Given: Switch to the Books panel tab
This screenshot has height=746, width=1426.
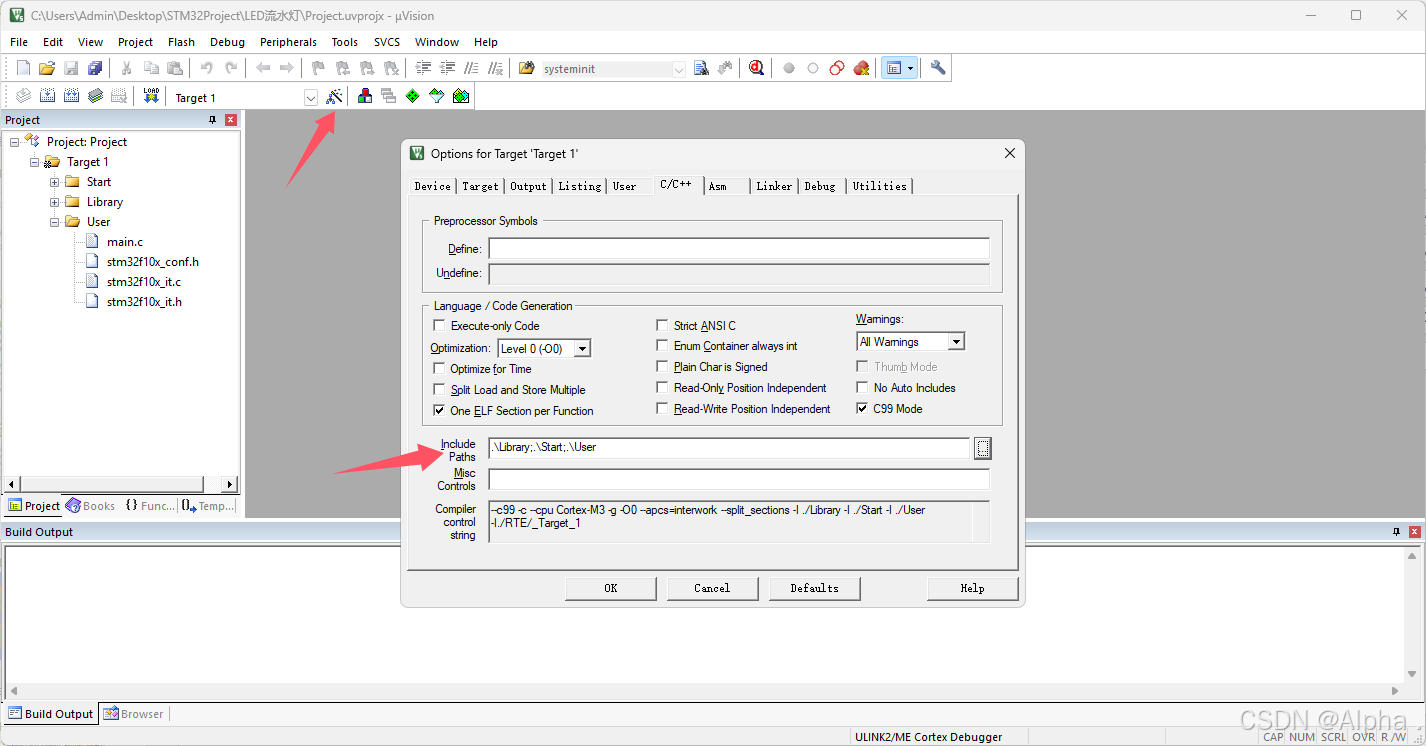Looking at the screenshot, I should (91, 506).
